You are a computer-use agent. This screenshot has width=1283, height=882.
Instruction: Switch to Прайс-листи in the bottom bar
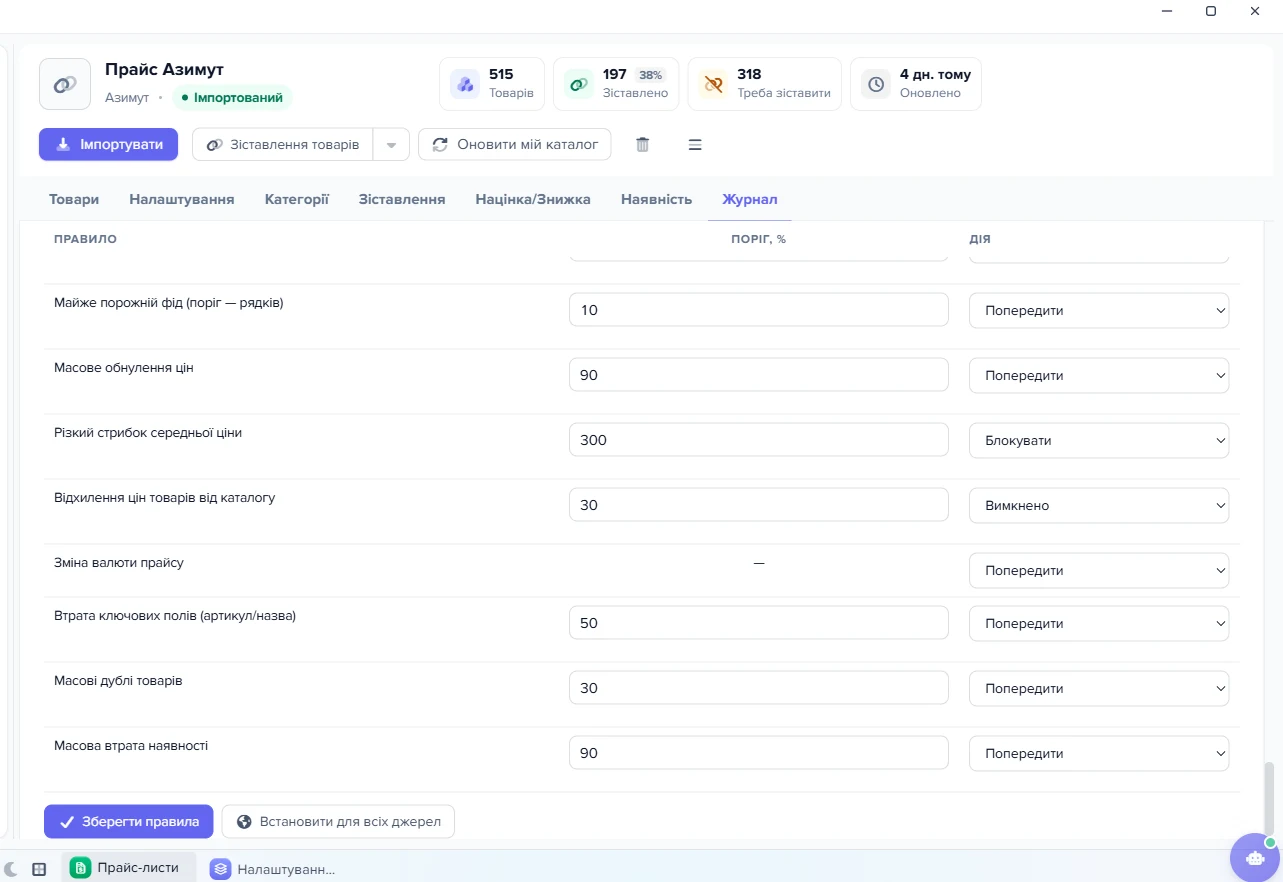[x=129, y=868]
